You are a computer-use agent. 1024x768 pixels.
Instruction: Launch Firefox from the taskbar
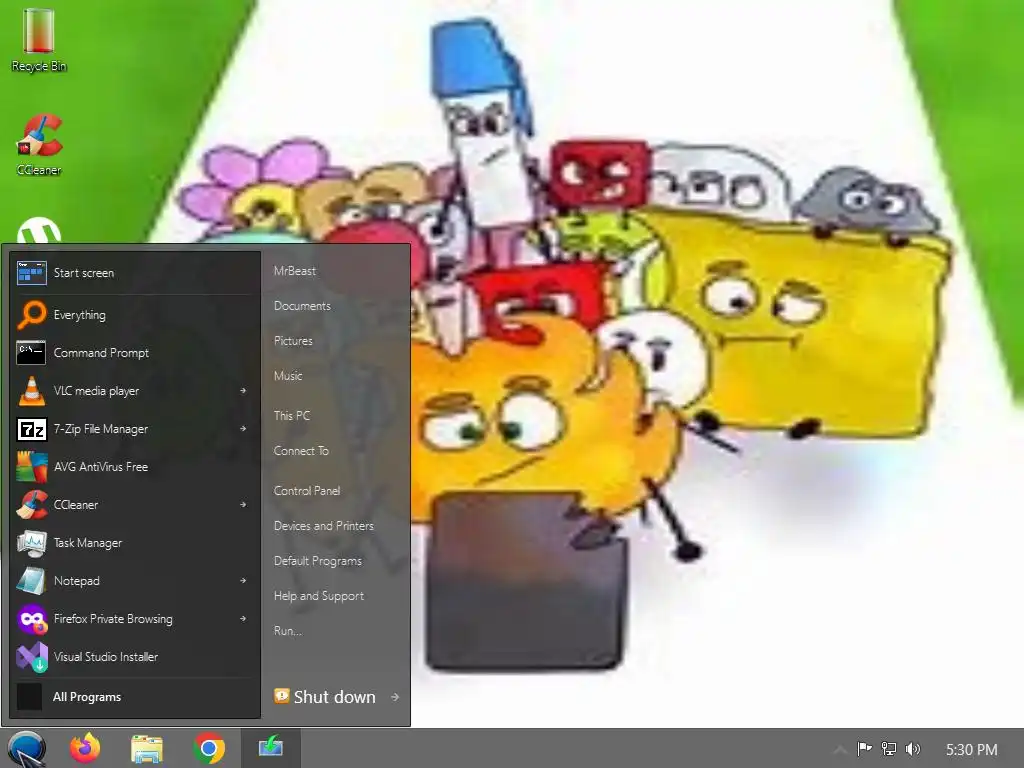[x=85, y=748]
